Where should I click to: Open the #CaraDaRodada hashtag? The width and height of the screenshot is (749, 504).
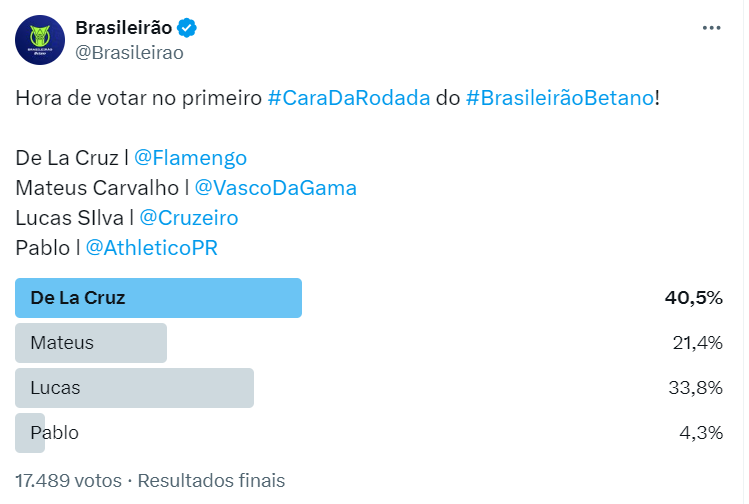[349, 99]
